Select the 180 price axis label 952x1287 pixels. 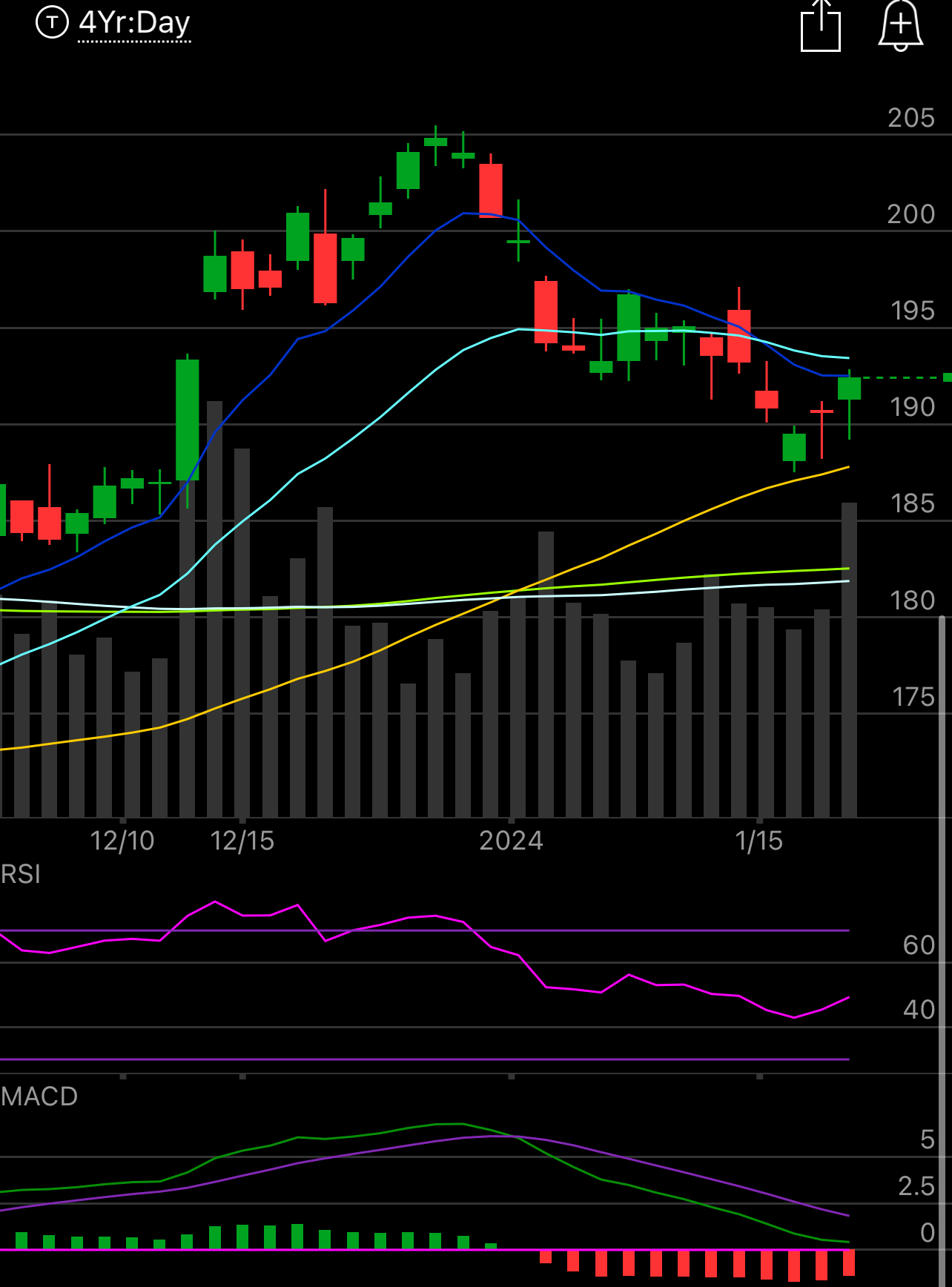912,601
